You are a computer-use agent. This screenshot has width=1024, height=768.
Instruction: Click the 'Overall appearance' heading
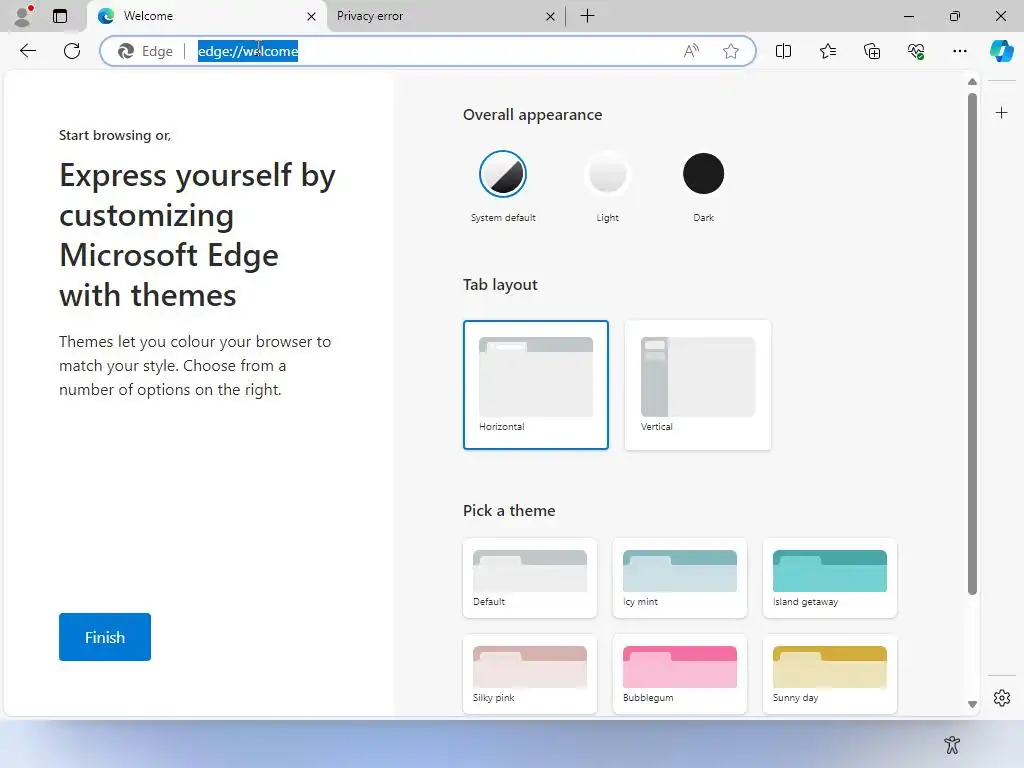[532, 115]
